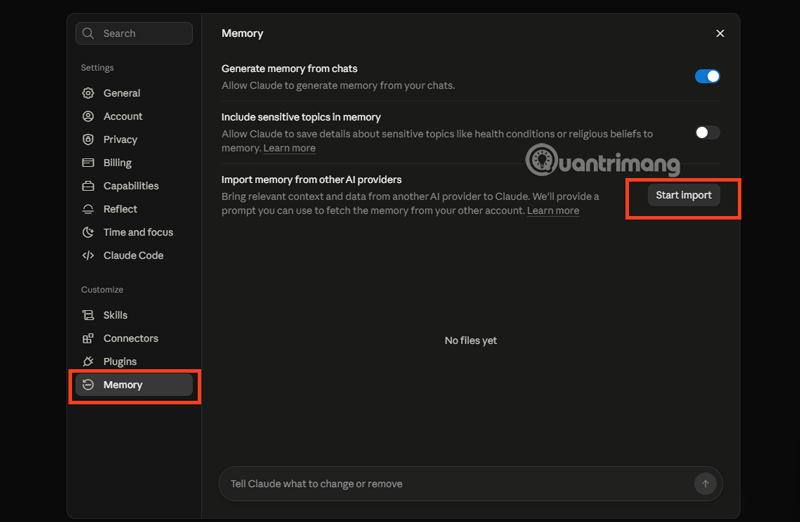The image size is (800, 522).
Task: Click the 'No files yet' text
Action: coord(470,340)
